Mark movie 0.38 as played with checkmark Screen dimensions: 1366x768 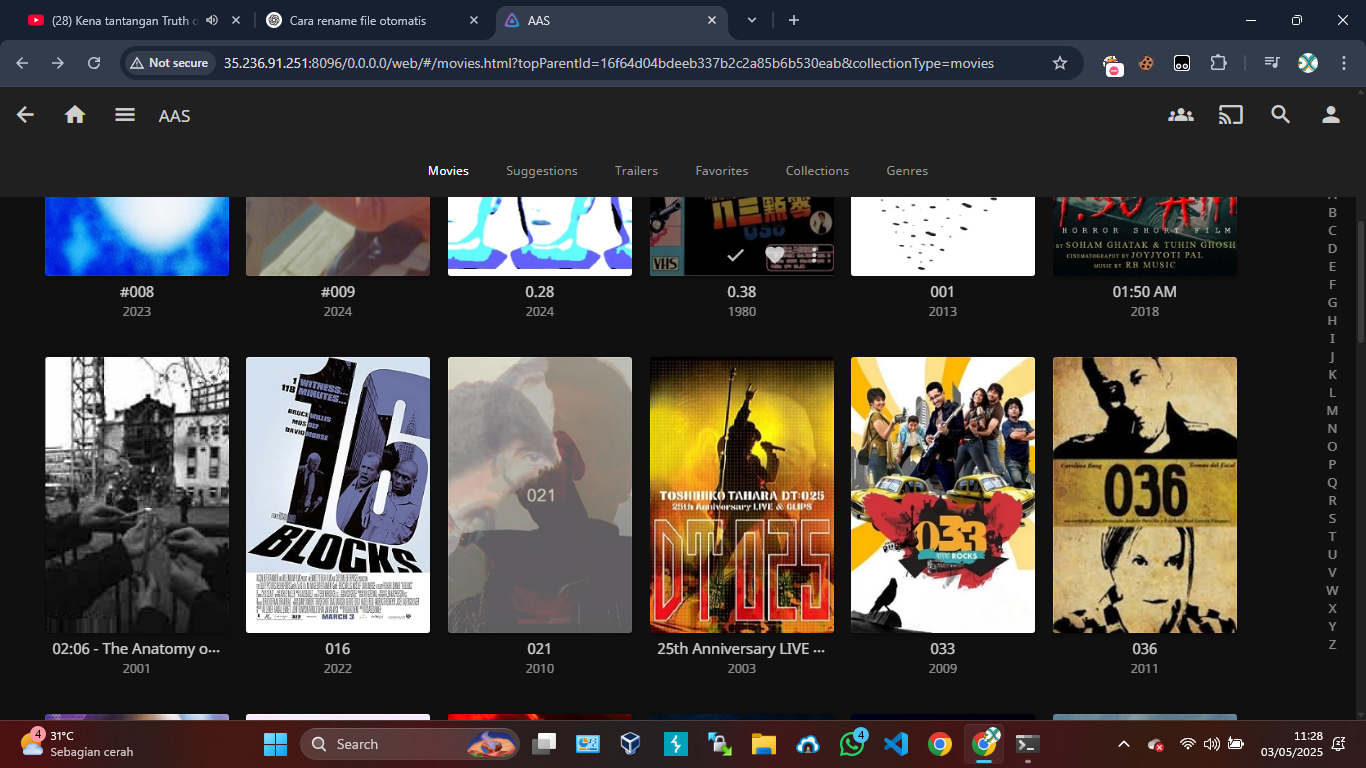pyautogui.click(x=735, y=256)
